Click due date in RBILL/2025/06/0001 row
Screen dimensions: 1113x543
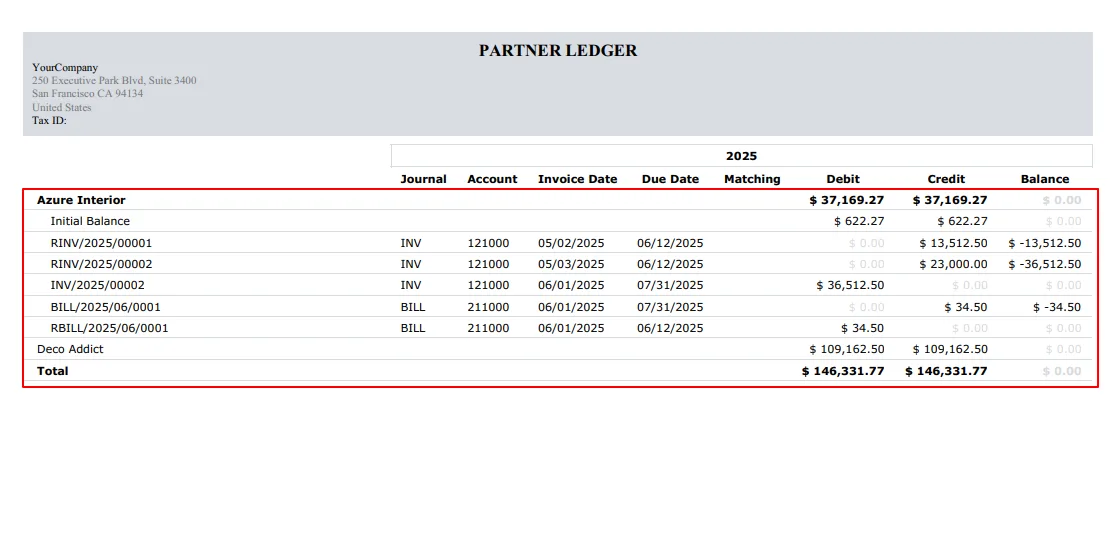(x=670, y=329)
